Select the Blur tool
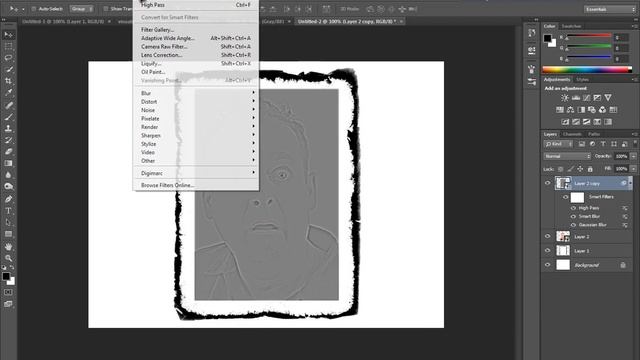Viewport: 640px width, 360px height. click(x=8, y=175)
